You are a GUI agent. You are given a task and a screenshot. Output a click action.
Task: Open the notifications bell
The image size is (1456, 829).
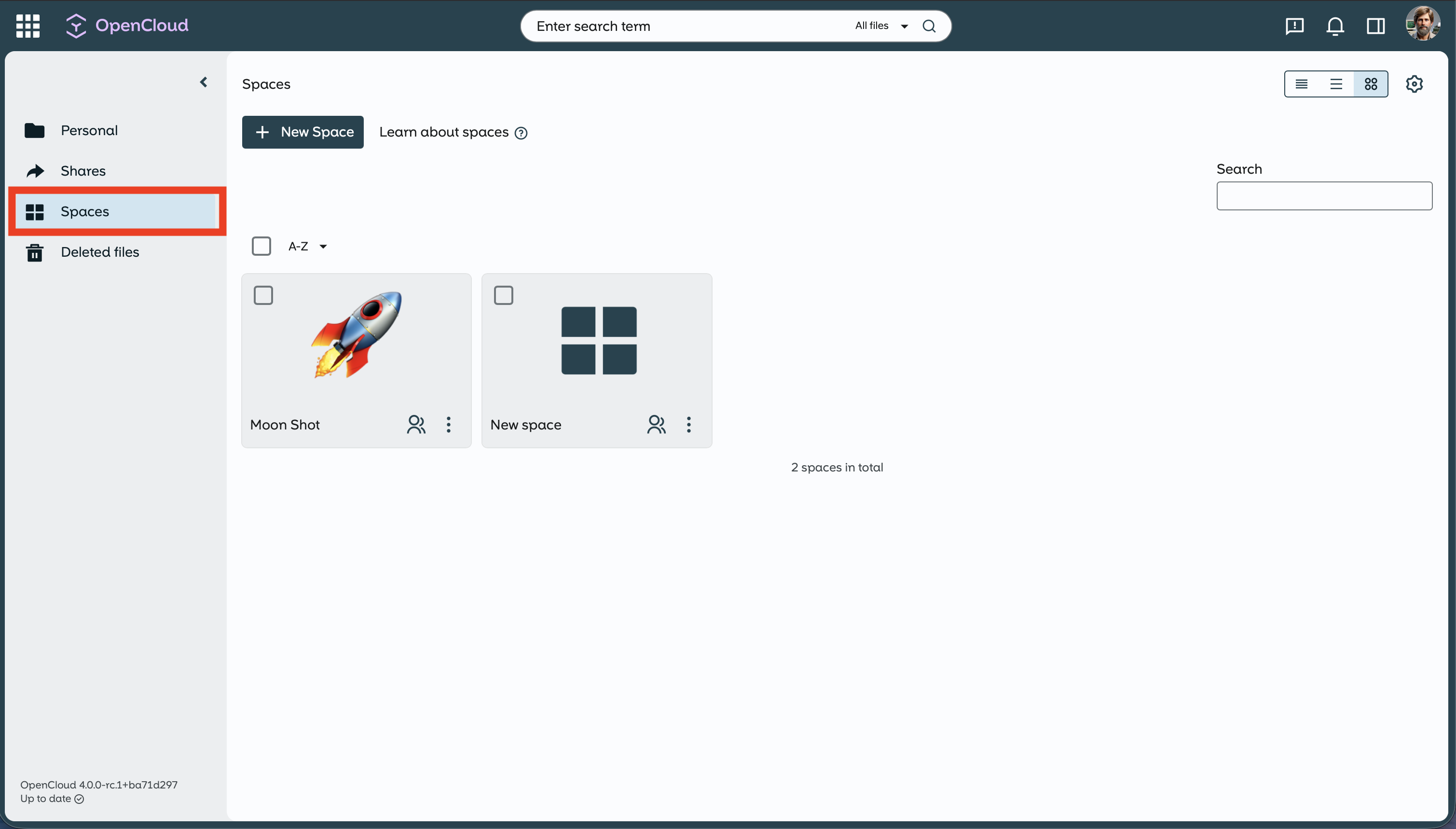point(1335,26)
